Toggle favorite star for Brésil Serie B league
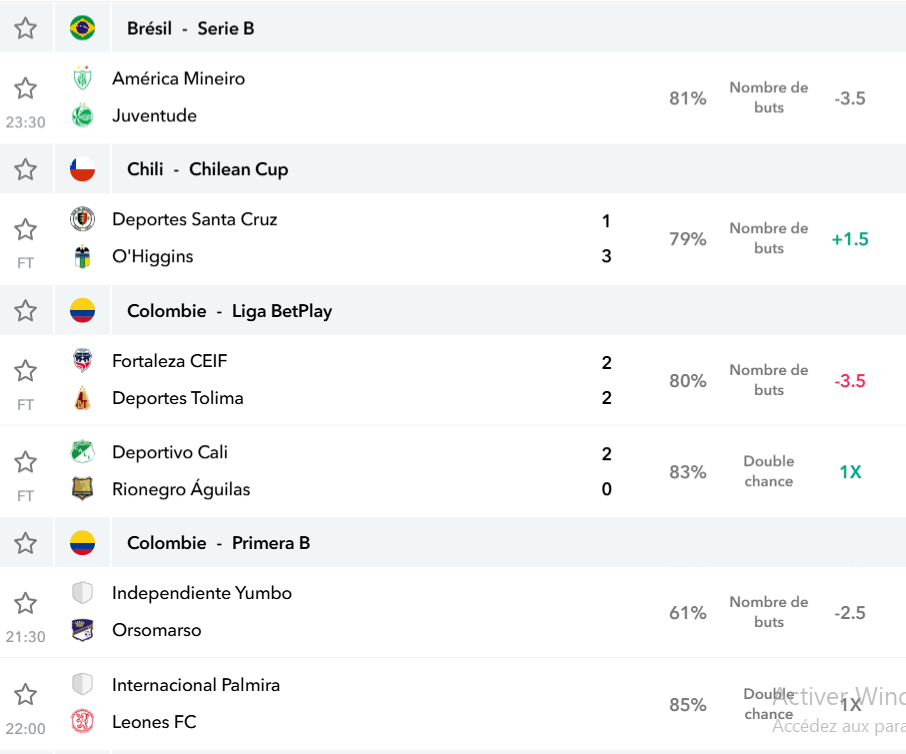The width and height of the screenshot is (906, 754). click(25, 28)
